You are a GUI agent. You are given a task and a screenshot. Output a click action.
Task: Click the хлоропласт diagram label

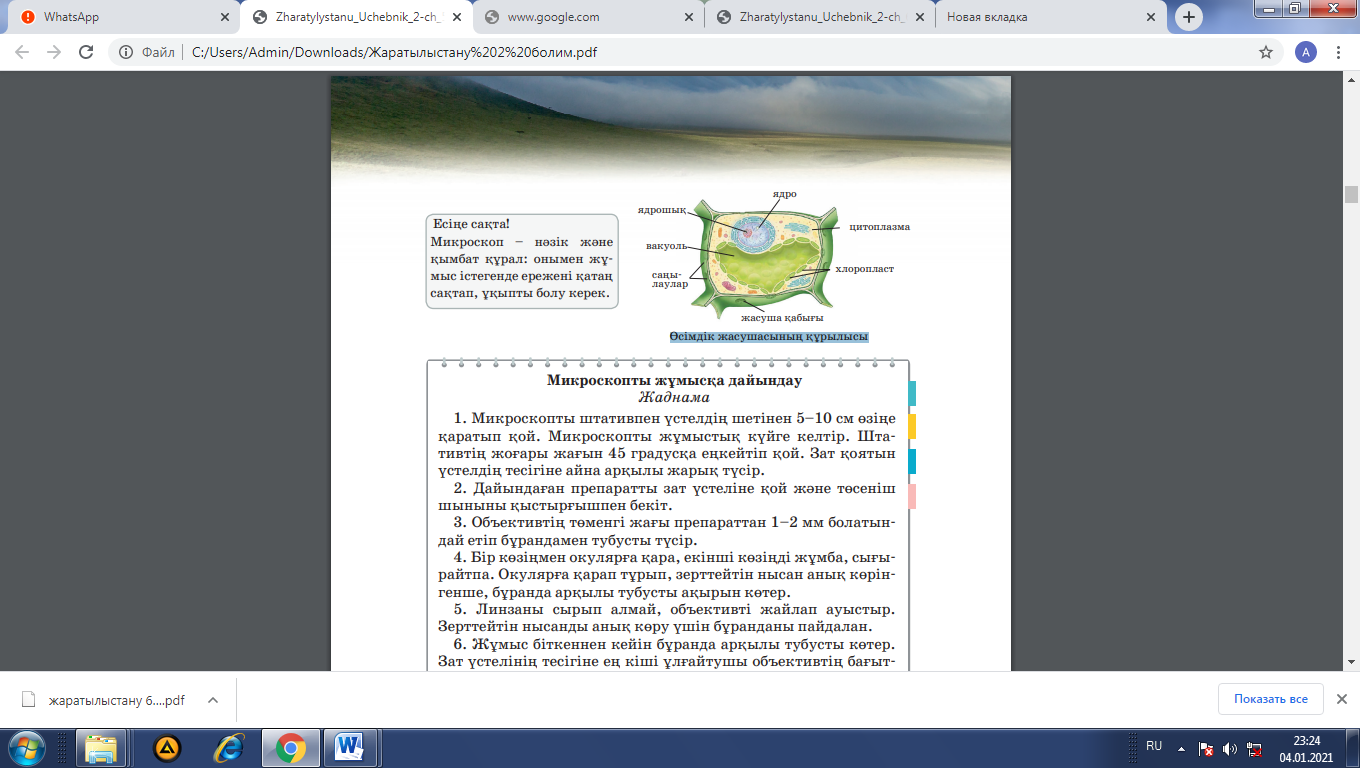(x=865, y=269)
